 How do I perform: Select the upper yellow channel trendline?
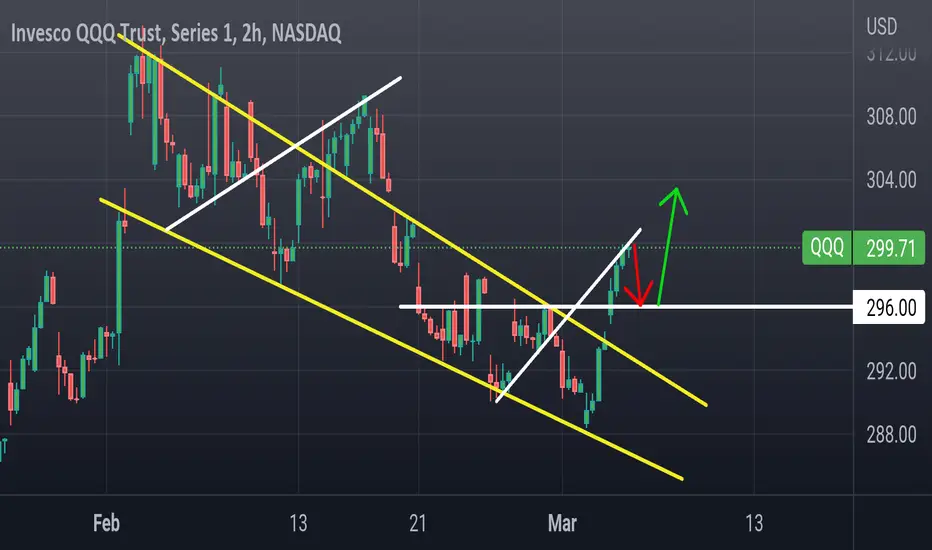(x=412, y=221)
